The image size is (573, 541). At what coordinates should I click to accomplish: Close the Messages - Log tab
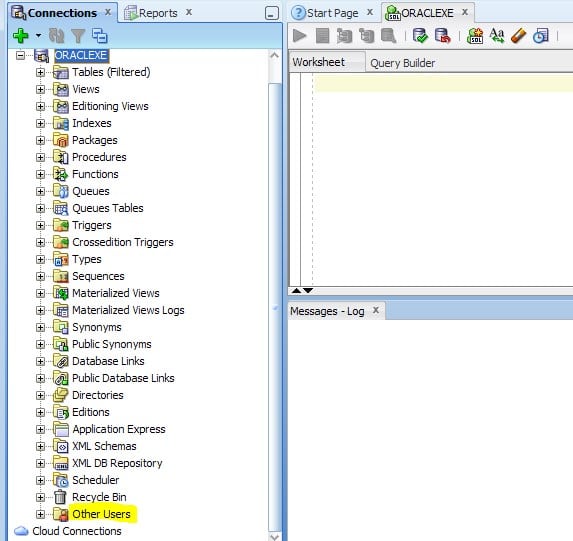376,310
